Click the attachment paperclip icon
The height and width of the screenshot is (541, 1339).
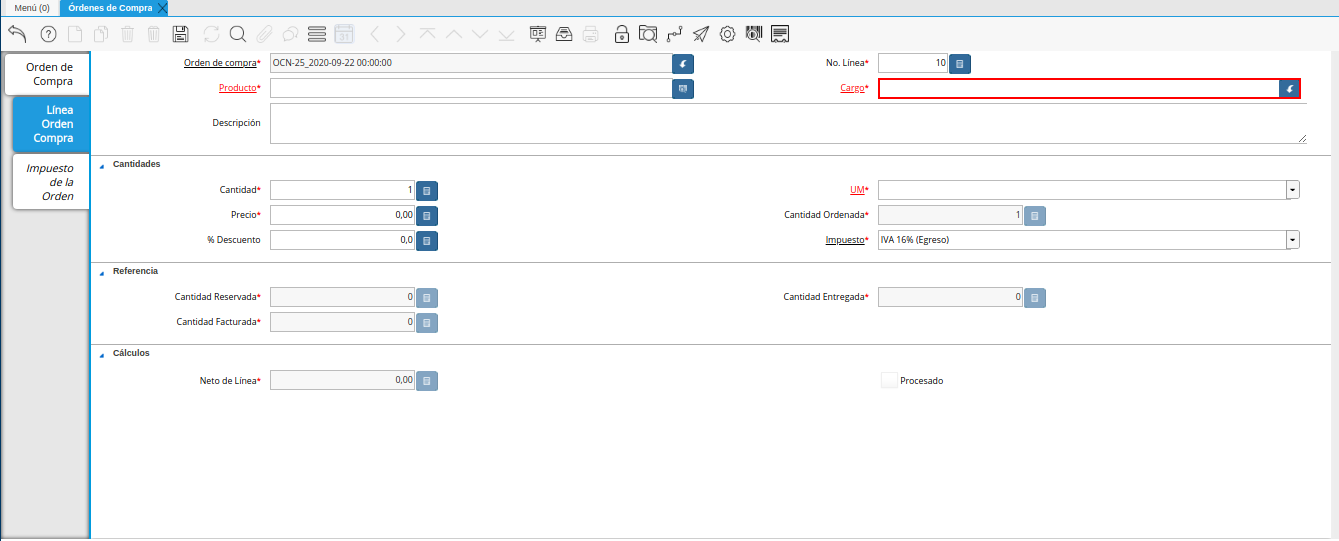tap(264, 34)
